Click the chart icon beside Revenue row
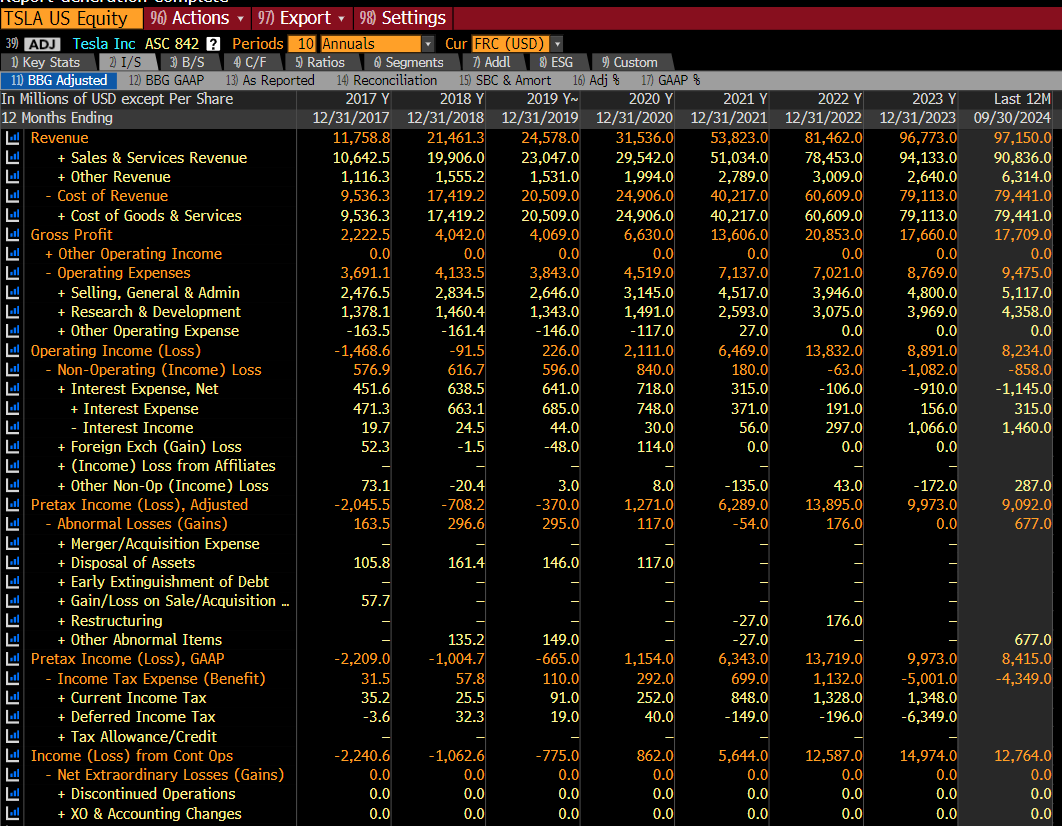Image resolution: width=1062 pixels, height=826 pixels. coord(12,137)
